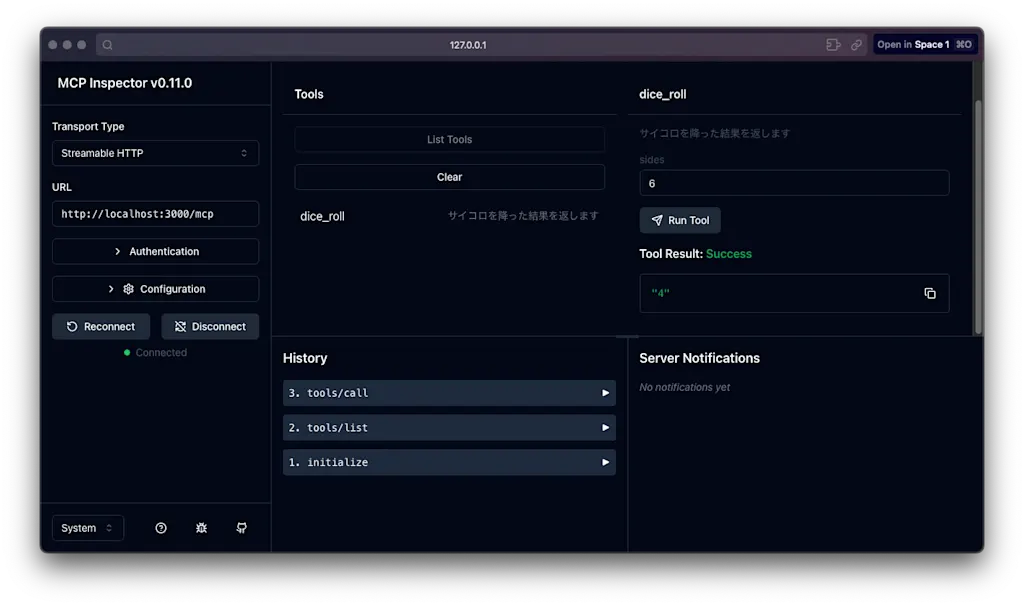Expand history entry 3. tools/call
Image resolution: width=1024 pixels, height=606 pixels.
click(449, 393)
